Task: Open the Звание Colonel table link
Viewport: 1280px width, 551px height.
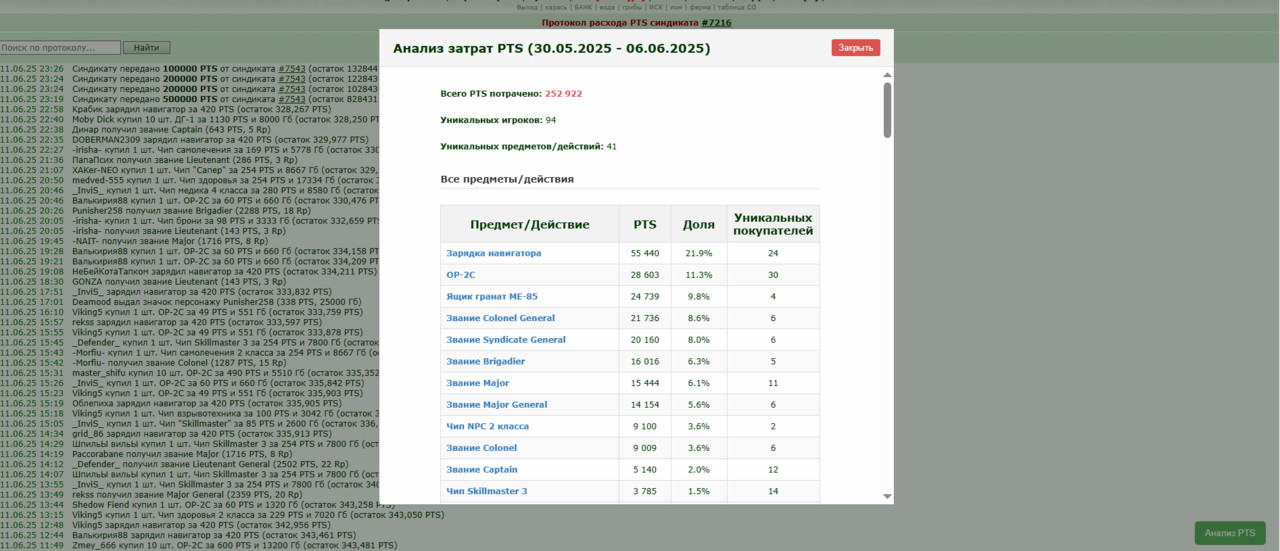Action: coord(482,448)
